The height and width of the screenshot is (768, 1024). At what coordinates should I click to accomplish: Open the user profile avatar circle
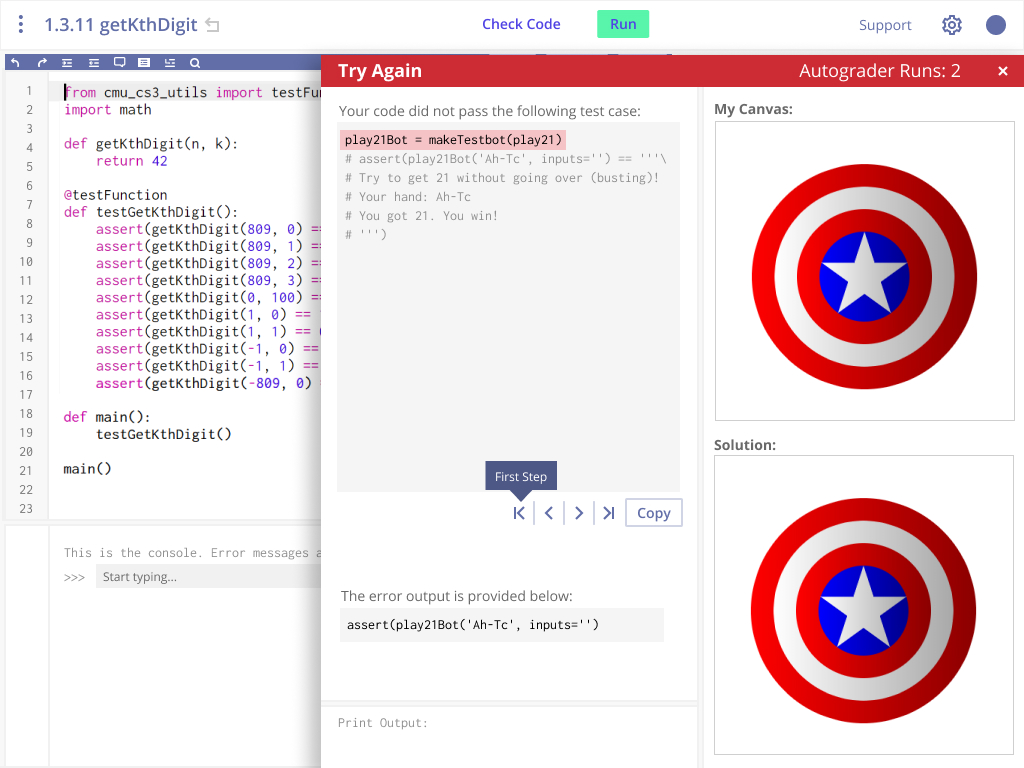tap(995, 25)
